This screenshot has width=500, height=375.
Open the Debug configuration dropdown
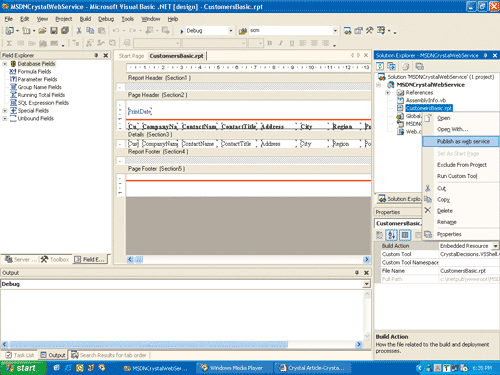231,31
